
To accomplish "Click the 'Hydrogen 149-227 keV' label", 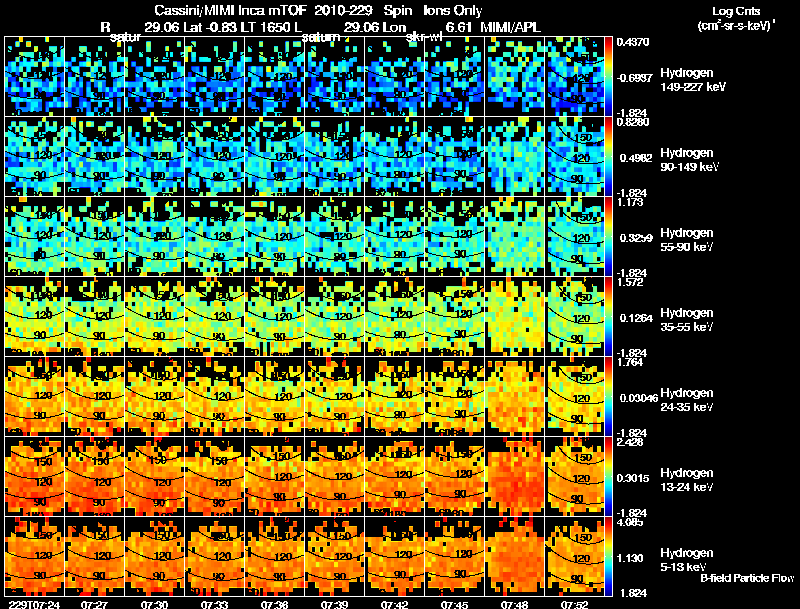I will [x=692, y=80].
